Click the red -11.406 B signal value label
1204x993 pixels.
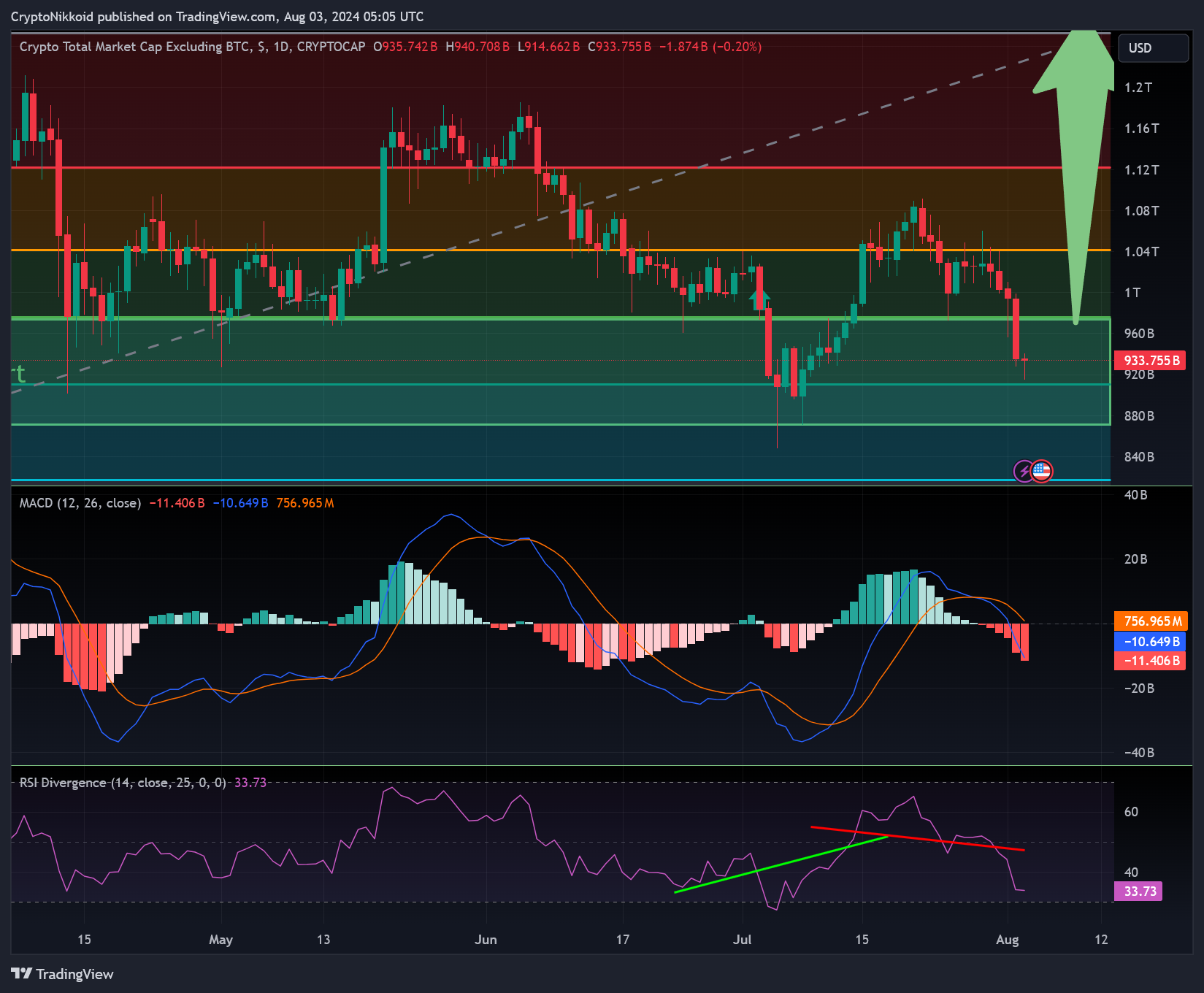1149,661
